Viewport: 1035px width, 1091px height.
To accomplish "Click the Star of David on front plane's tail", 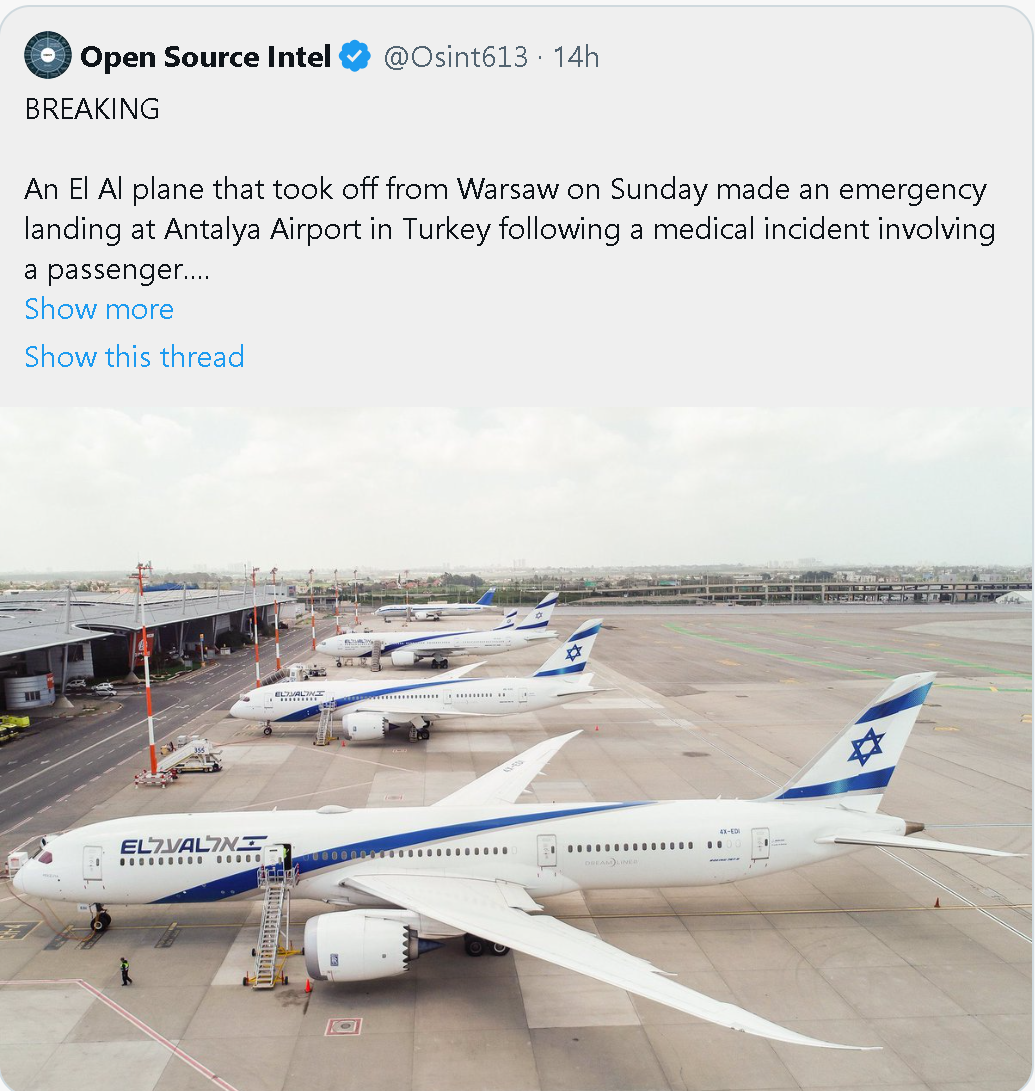I will pos(866,746).
